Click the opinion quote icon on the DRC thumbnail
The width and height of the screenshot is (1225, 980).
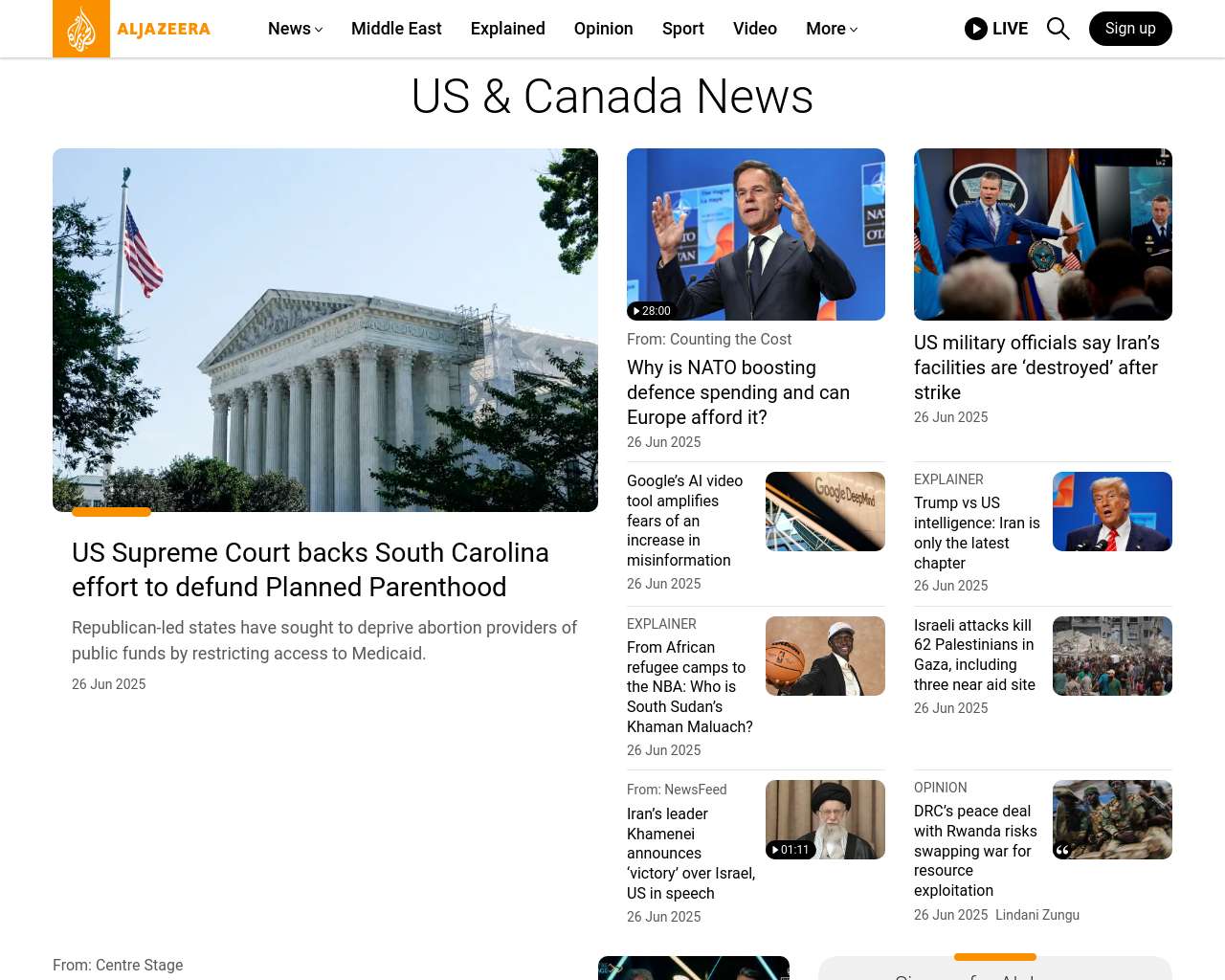pyautogui.click(x=1062, y=850)
